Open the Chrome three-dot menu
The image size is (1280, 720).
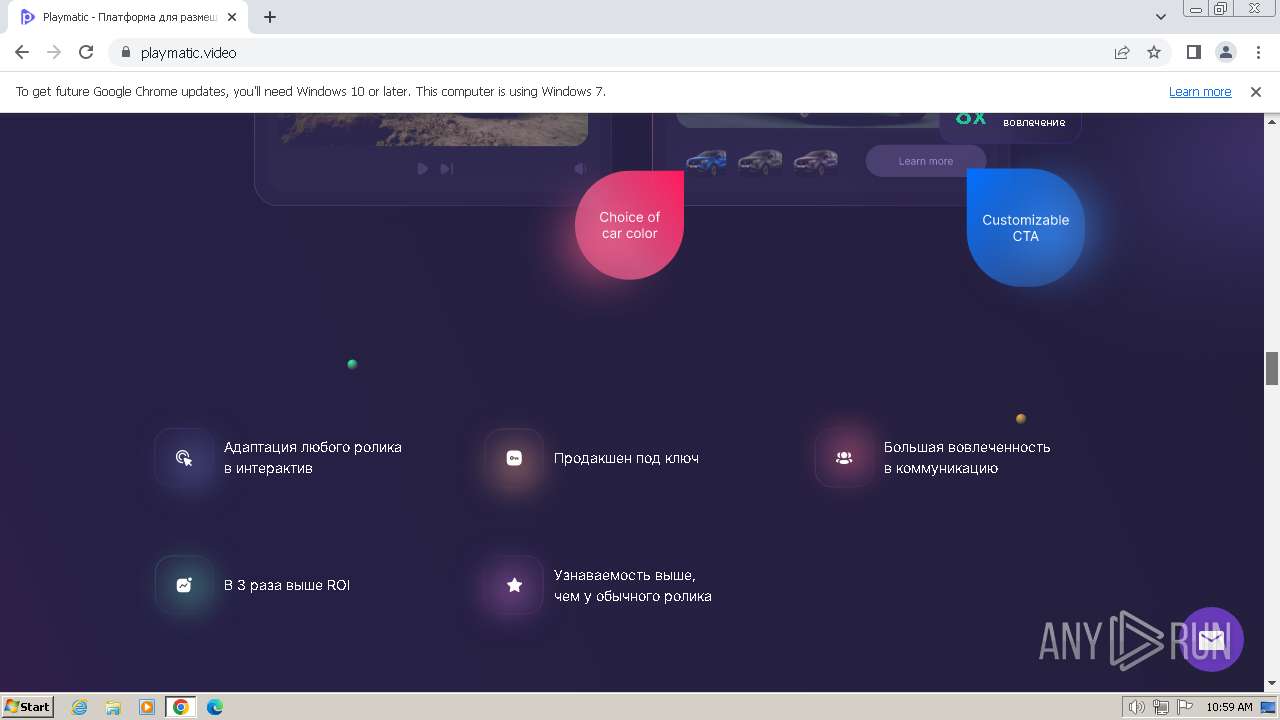tap(1258, 52)
